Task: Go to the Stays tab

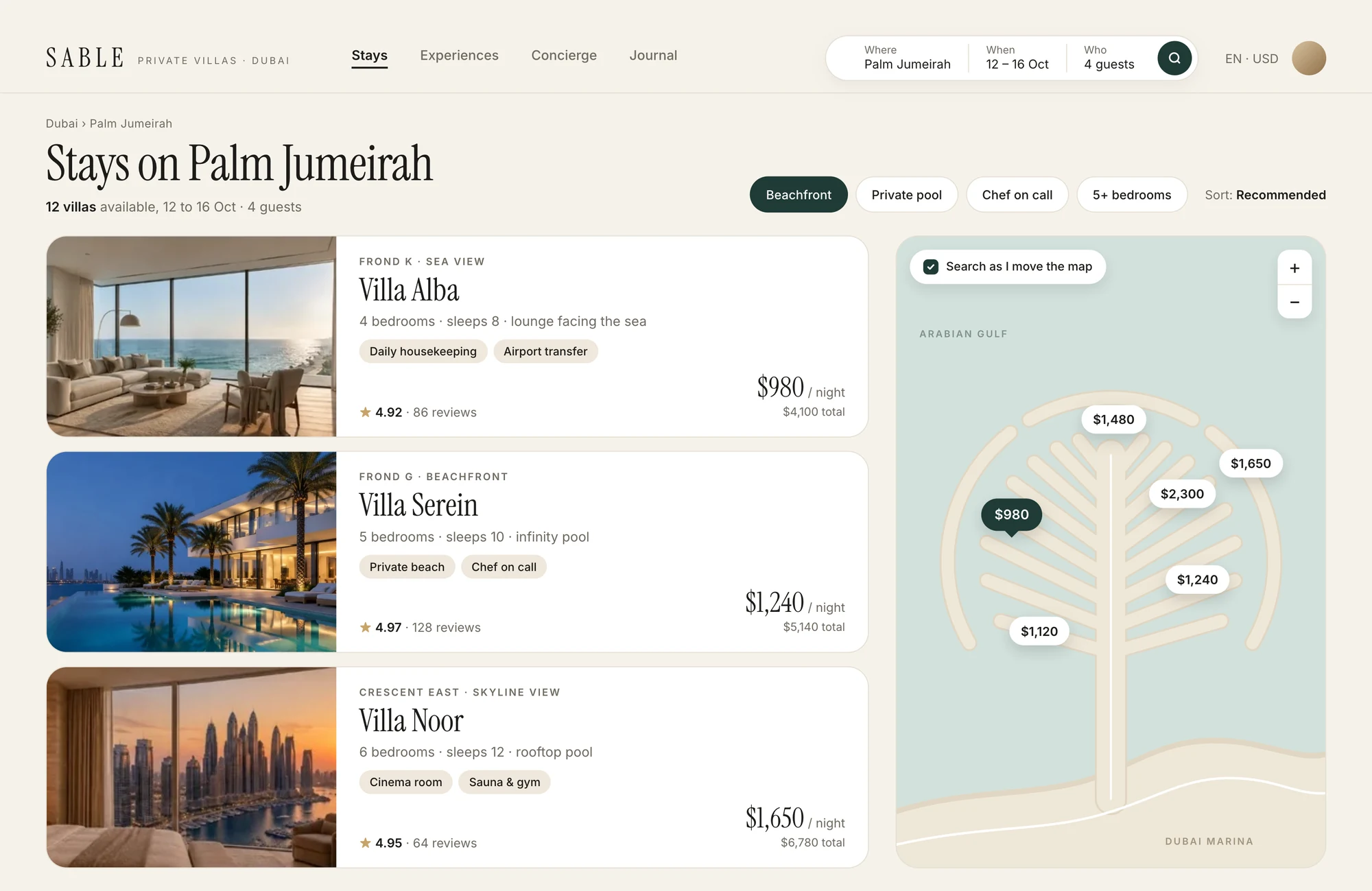Action: click(x=369, y=55)
